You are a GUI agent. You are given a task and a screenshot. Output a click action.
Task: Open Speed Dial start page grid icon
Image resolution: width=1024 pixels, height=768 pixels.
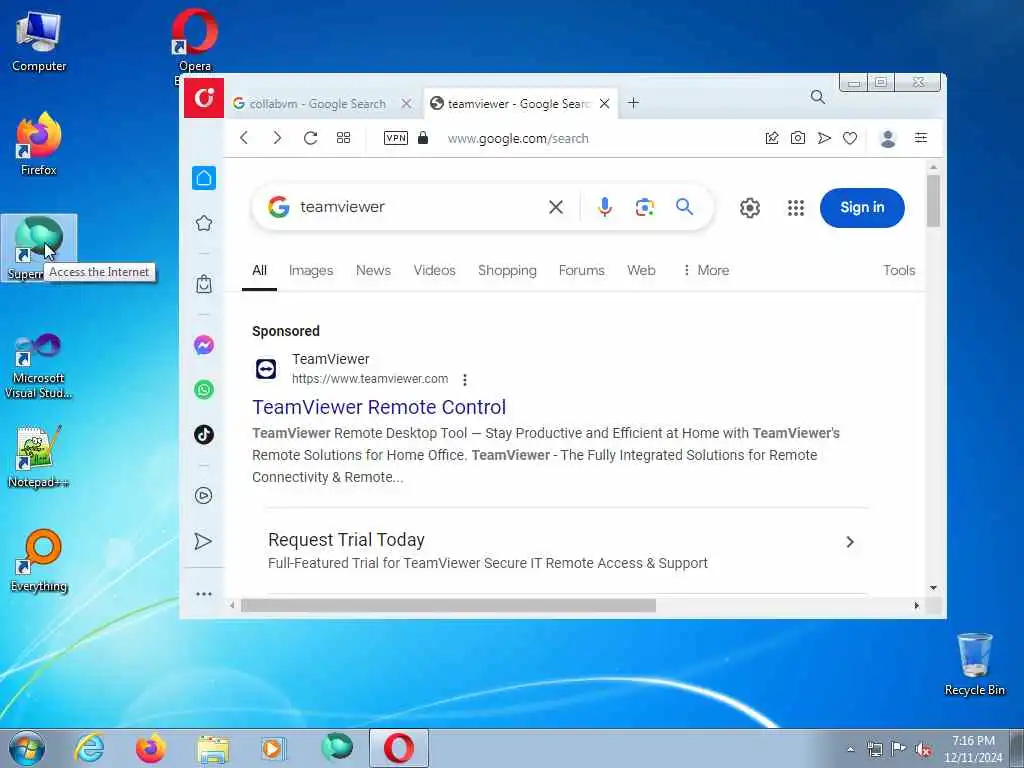pos(344,138)
